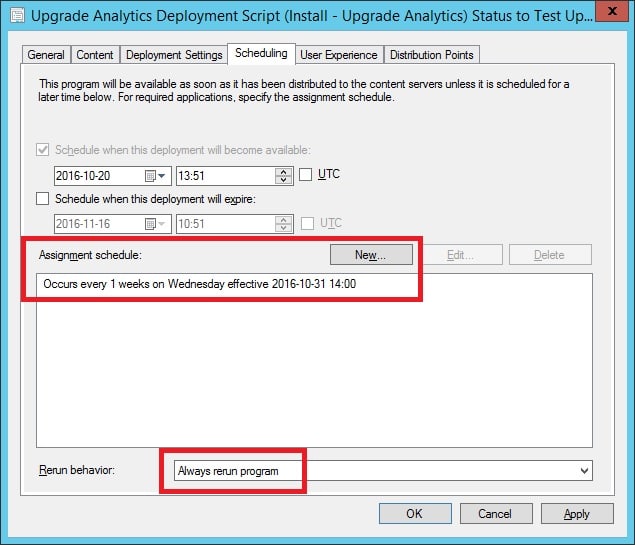Increase available time with the spinner up arrow
Screen dimensions: 635x545
click(283, 172)
